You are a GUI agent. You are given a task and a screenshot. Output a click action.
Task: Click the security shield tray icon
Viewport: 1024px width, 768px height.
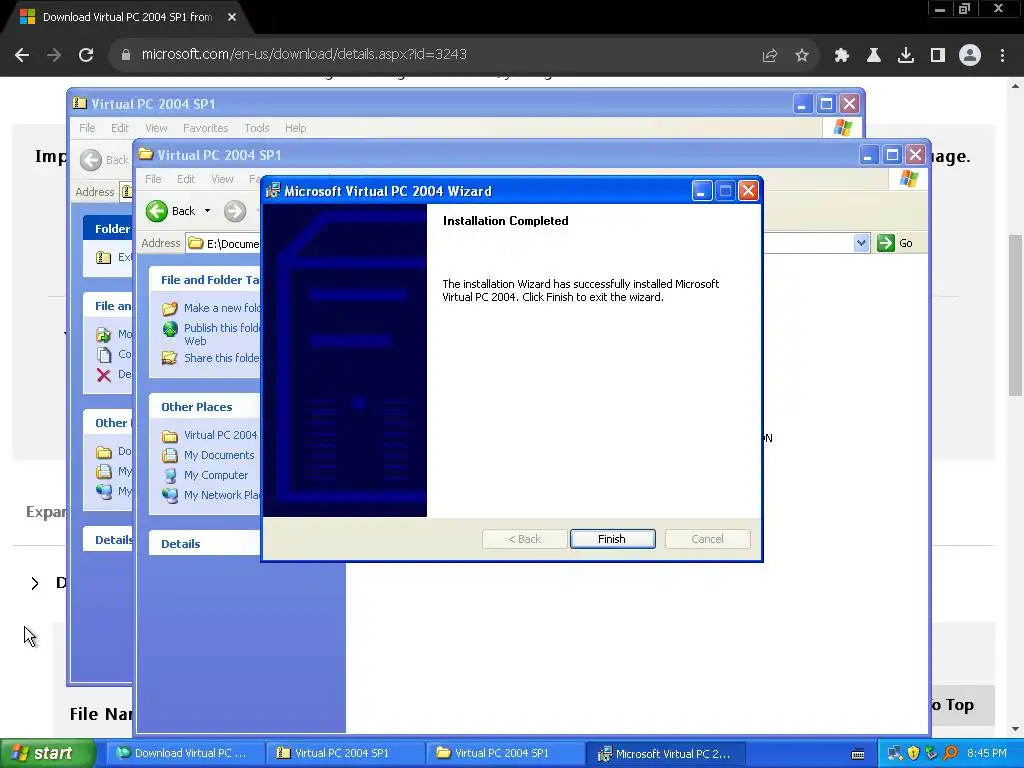point(913,753)
